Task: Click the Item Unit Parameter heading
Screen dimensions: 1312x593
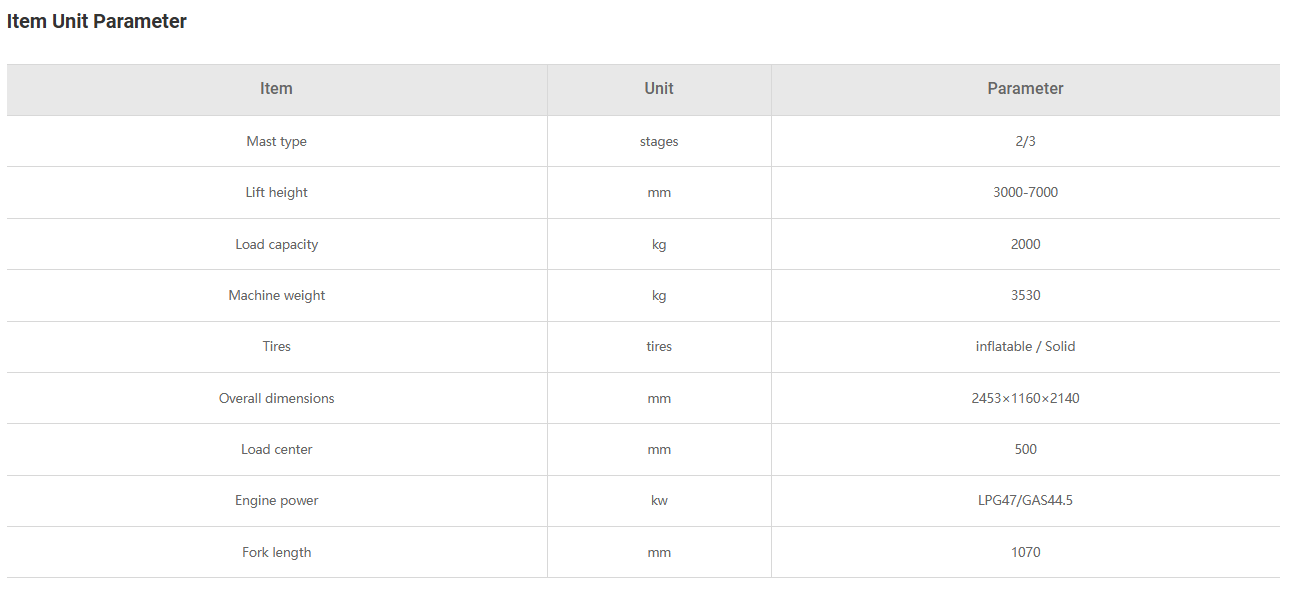Action: pyautogui.click(x=97, y=21)
